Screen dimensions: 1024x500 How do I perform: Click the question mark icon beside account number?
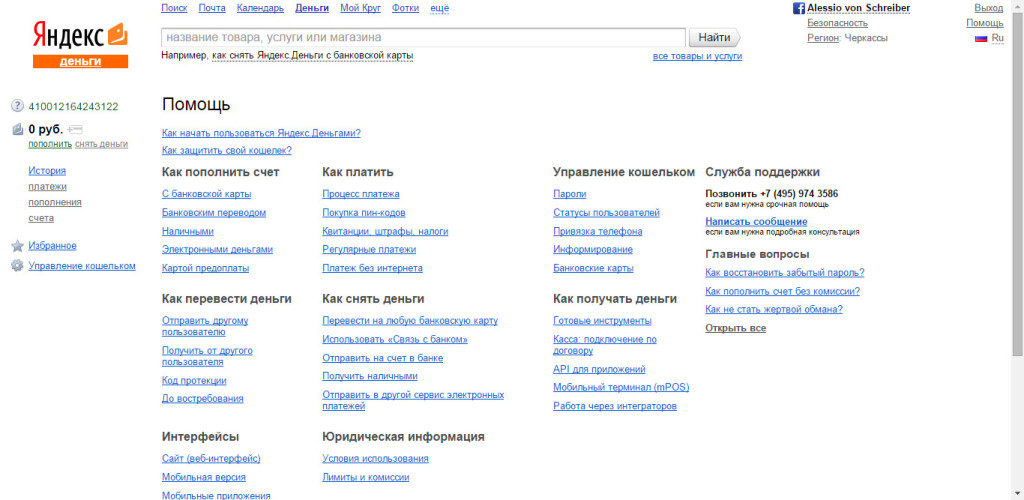pyautogui.click(x=17, y=106)
